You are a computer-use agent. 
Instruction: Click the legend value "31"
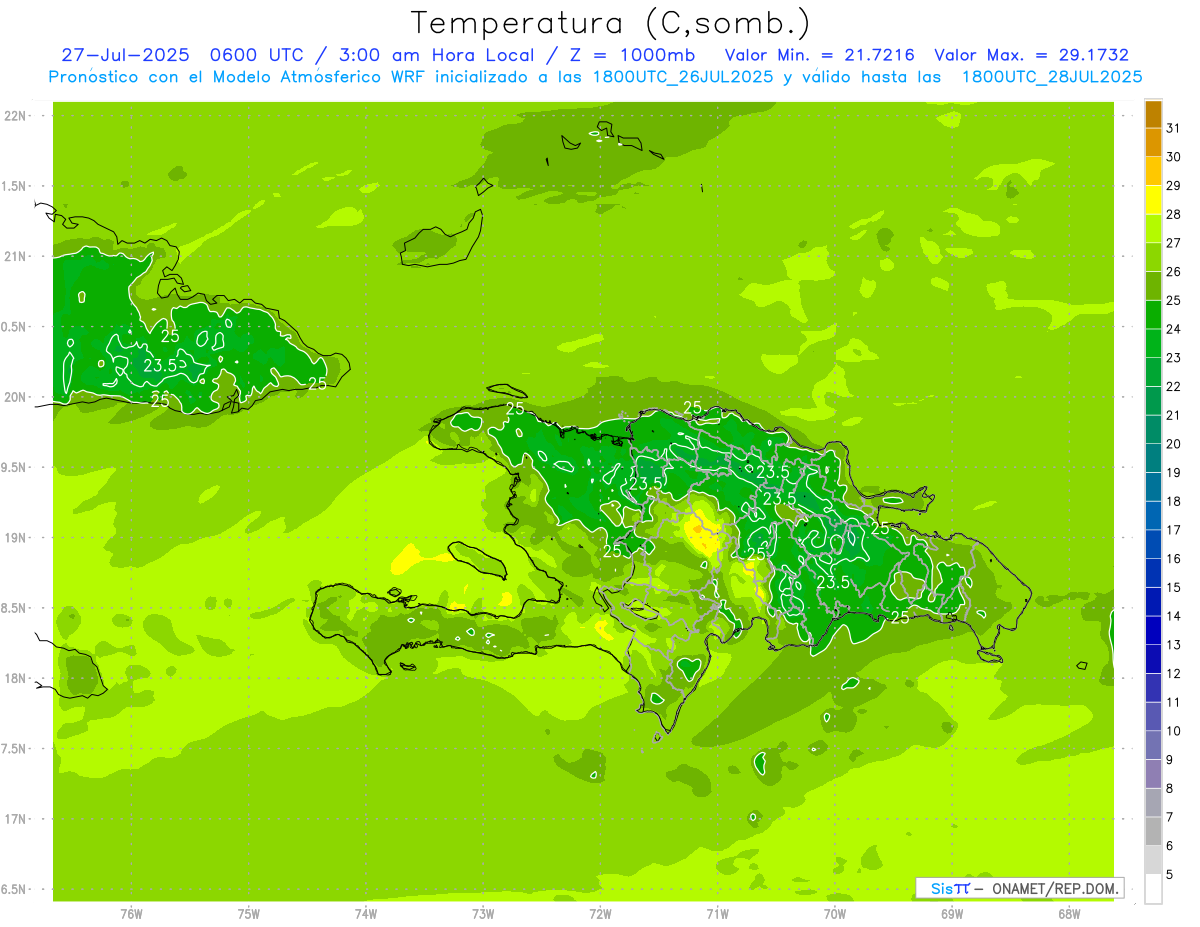click(1174, 128)
